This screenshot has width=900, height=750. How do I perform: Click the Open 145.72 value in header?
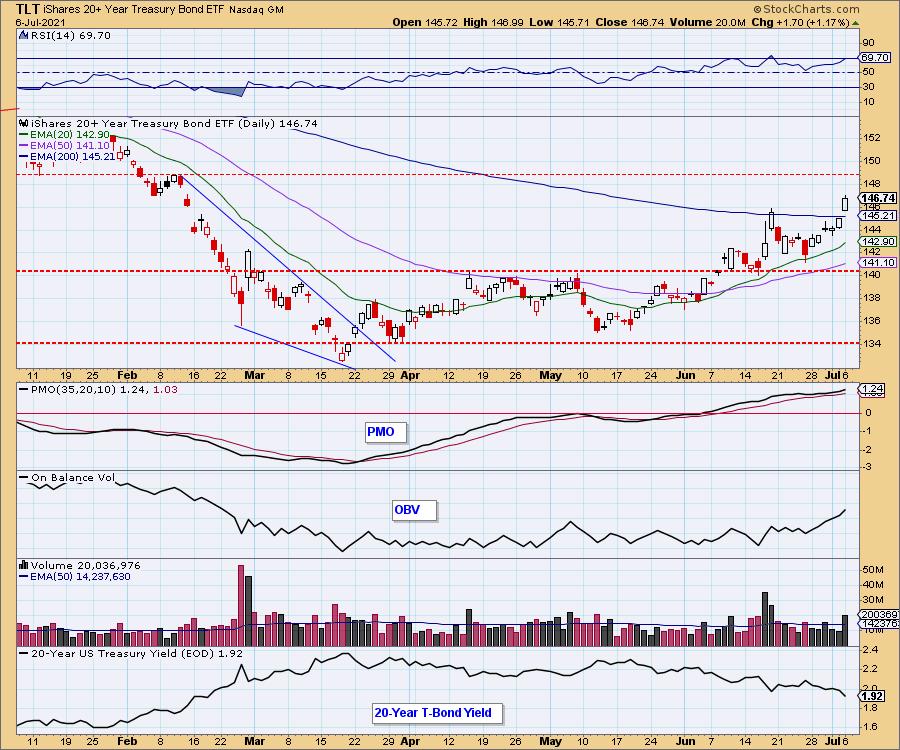[424, 22]
